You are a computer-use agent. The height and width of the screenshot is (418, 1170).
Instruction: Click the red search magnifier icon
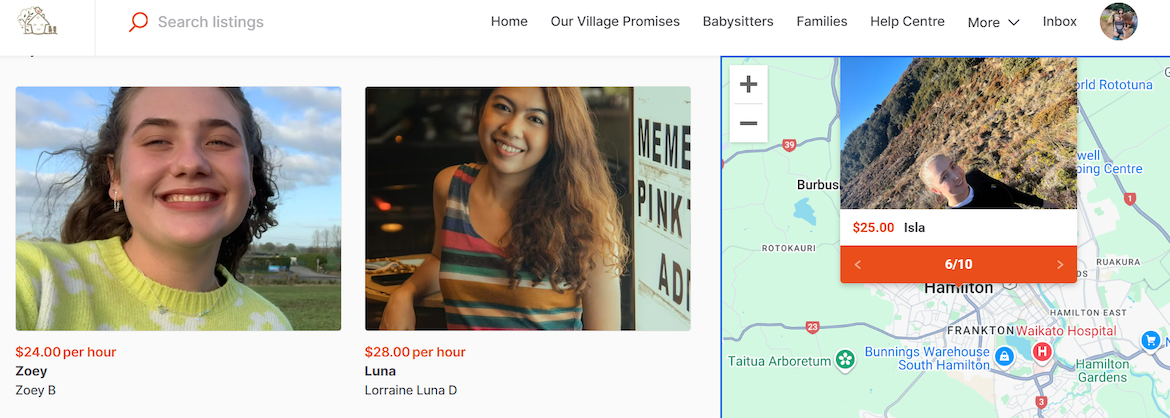click(139, 22)
